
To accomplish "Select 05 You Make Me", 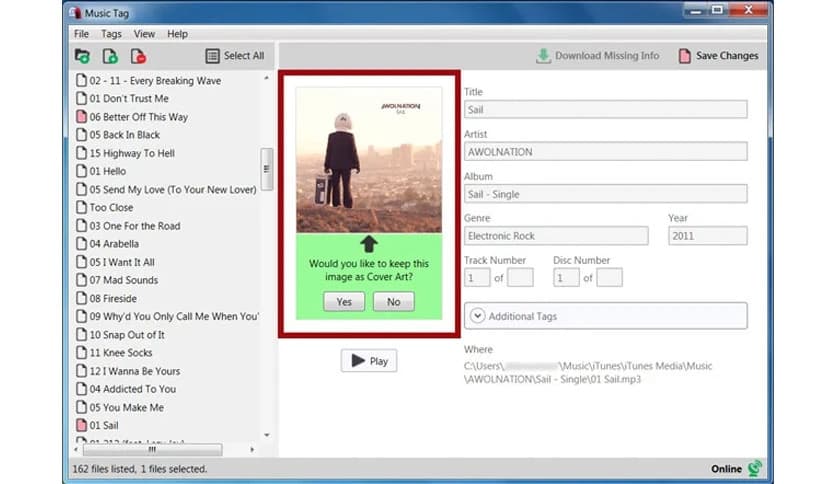I will pyautogui.click(x=127, y=407).
